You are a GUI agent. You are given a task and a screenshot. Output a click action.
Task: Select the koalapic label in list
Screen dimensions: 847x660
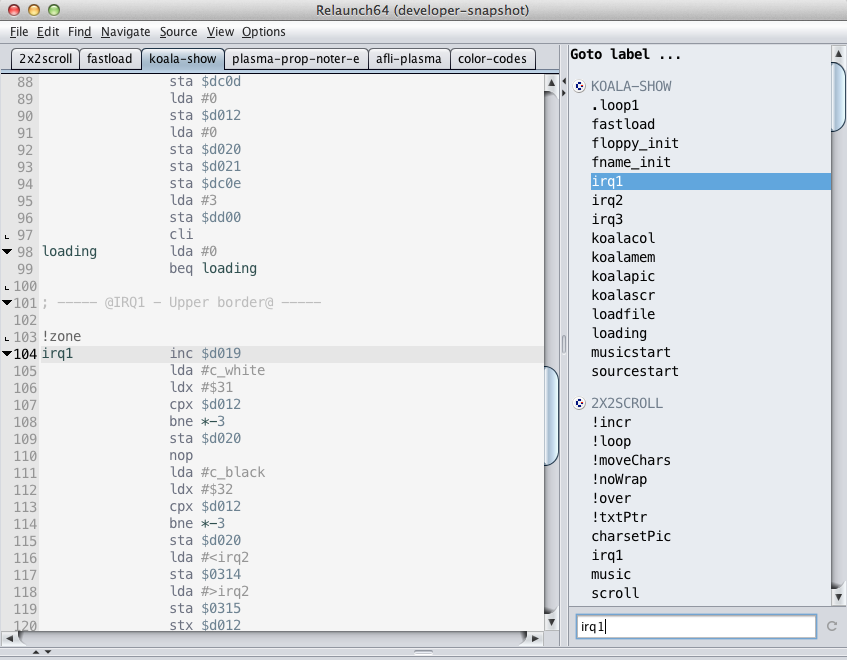(623, 276)
